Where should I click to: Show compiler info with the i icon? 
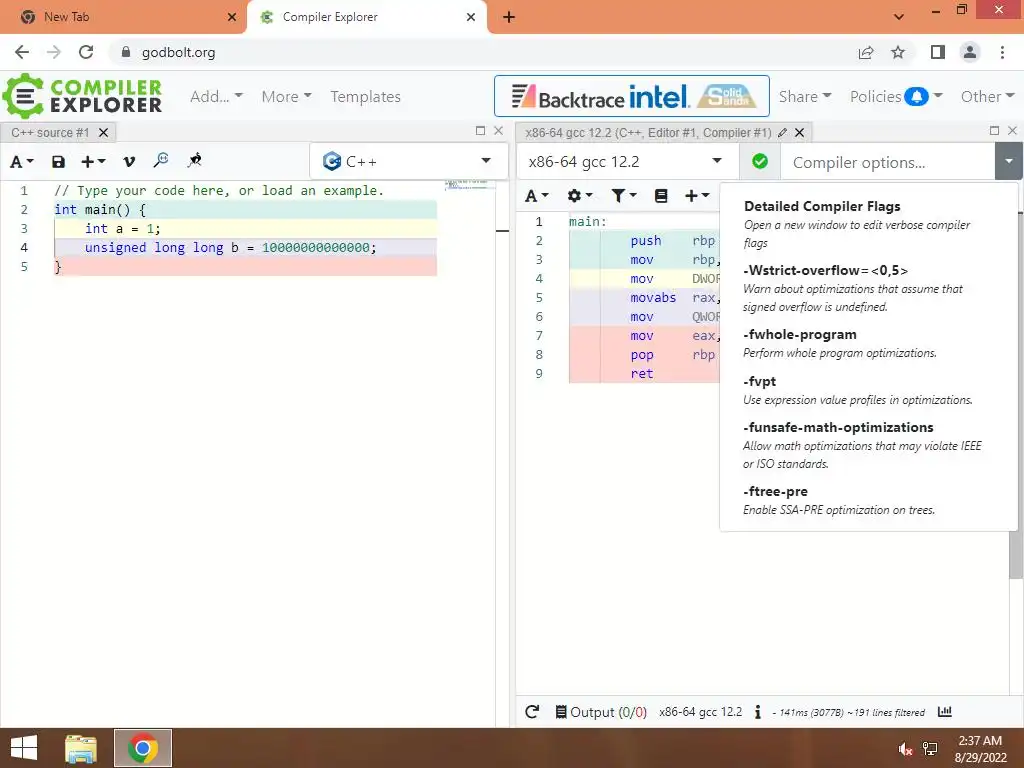coord(758,712)
